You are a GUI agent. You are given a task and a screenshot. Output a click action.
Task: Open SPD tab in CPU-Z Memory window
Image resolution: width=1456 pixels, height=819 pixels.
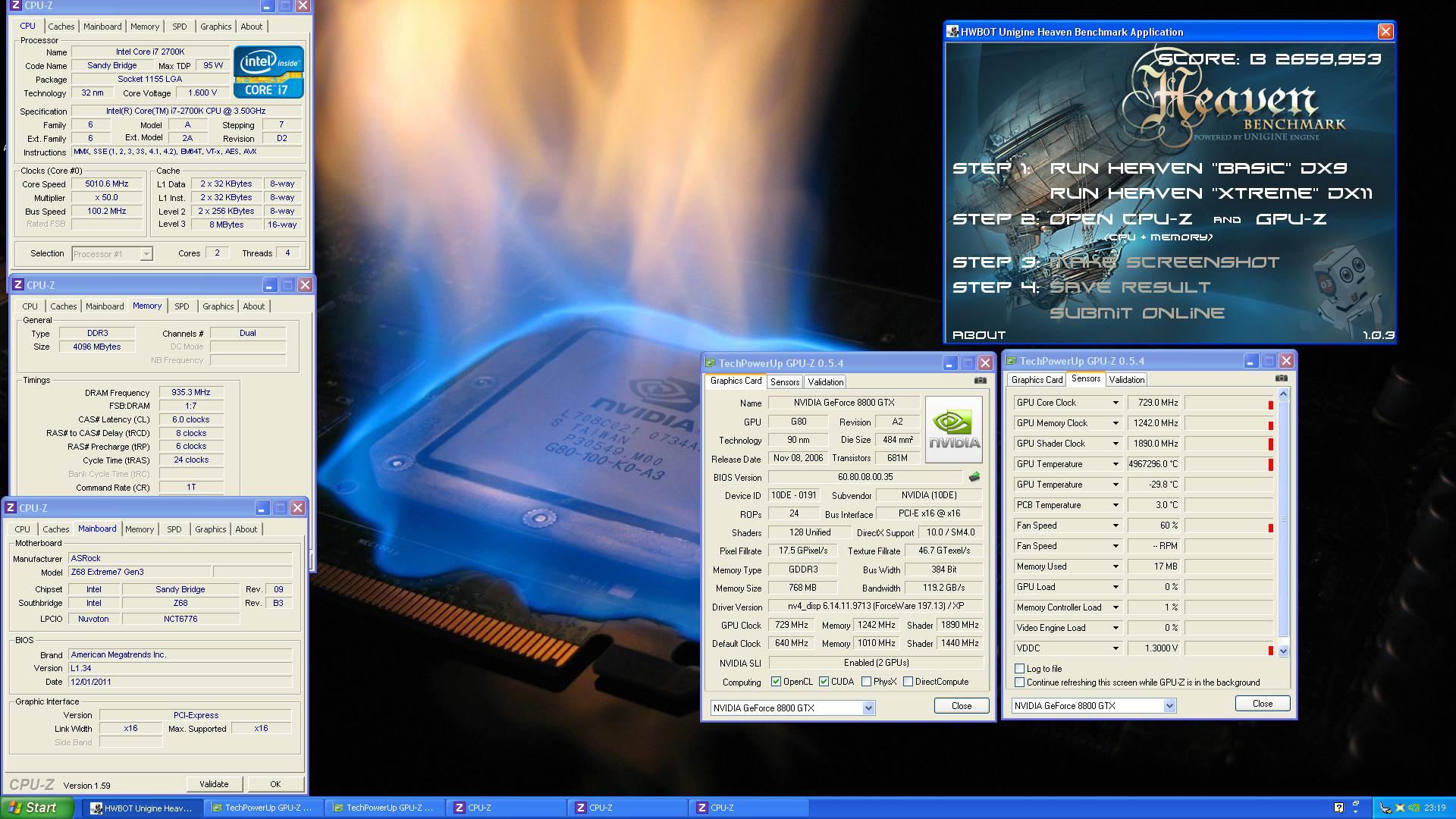point(182,306)
